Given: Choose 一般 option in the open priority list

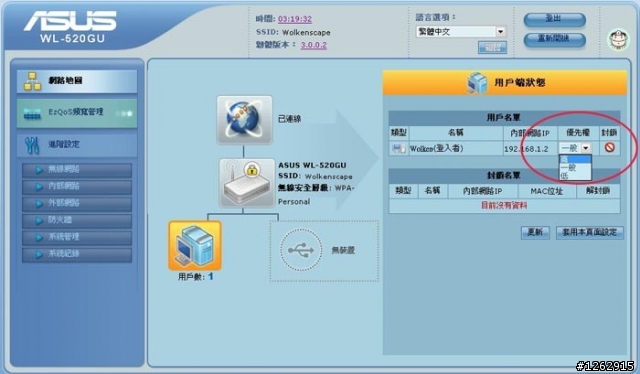Looking at the screenshot, I should point(575,167).
